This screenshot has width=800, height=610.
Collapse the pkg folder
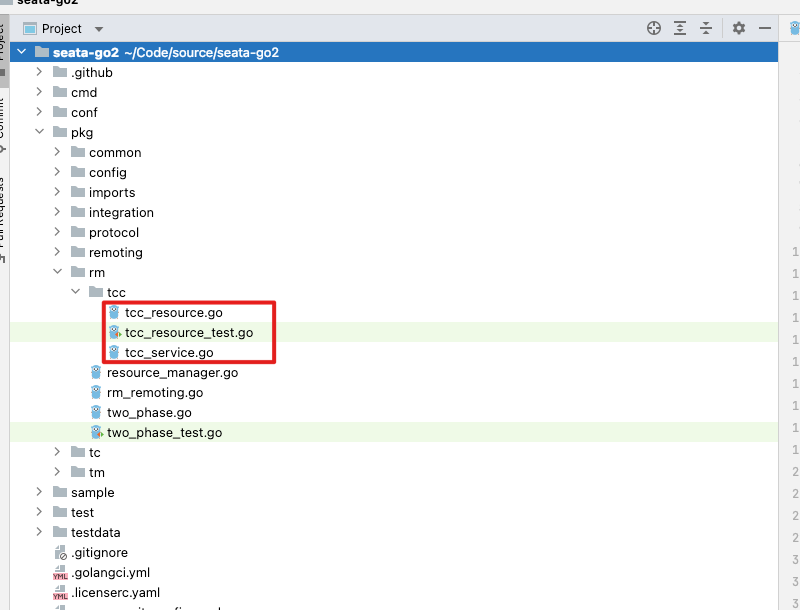click(x=39, y=132)
